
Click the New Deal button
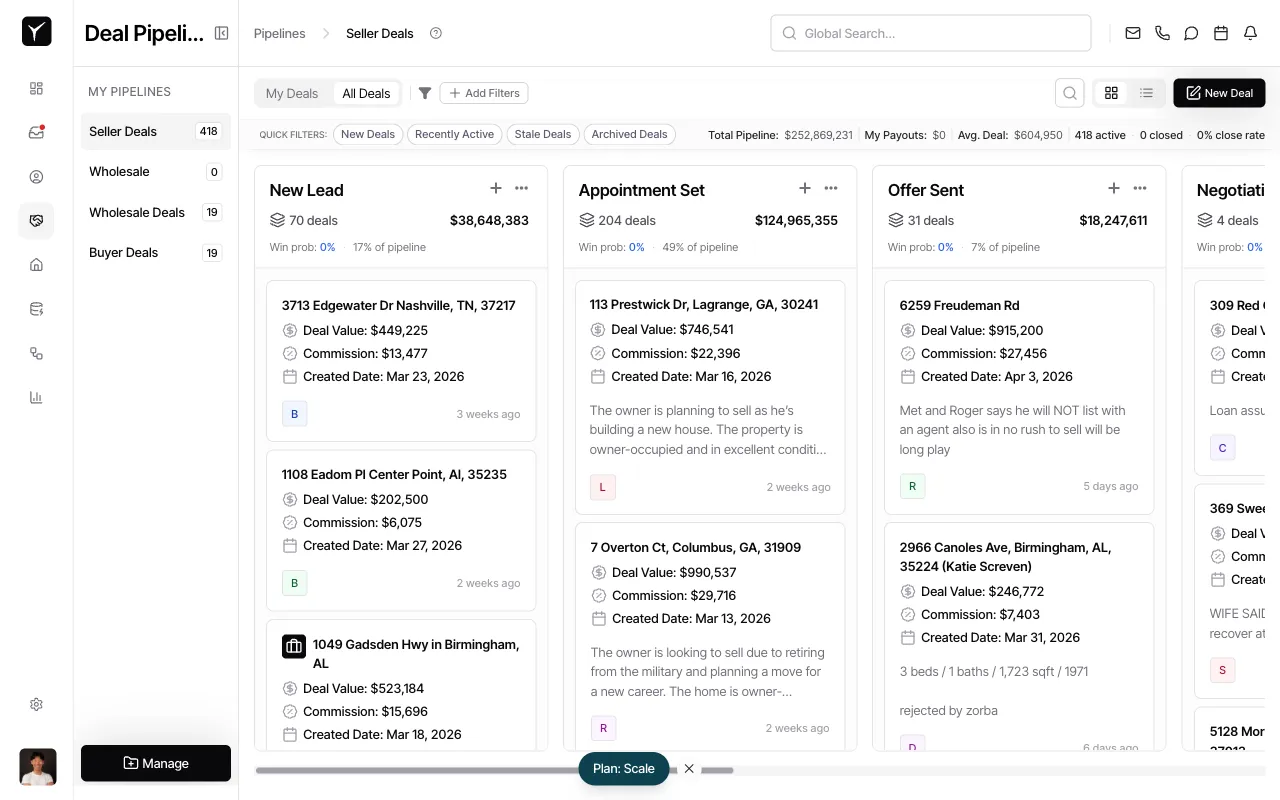click(1219, 93)
